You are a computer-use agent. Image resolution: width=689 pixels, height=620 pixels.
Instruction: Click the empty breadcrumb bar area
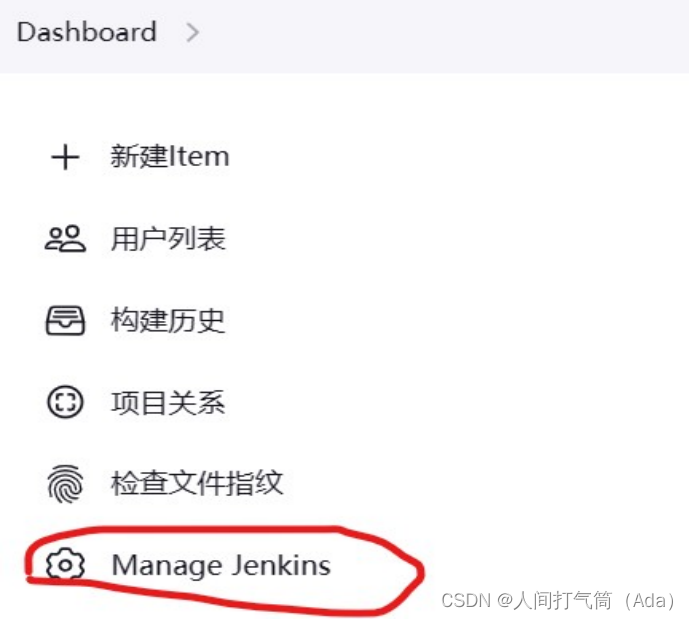click(x=439, y=35)
